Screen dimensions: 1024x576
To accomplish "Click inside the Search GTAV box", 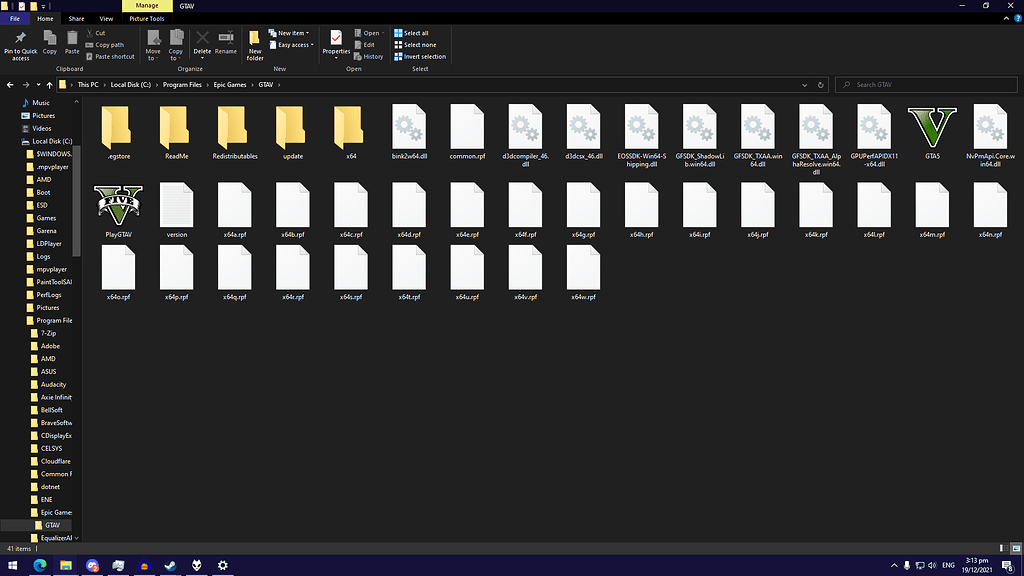I will [x=925, y=84].
